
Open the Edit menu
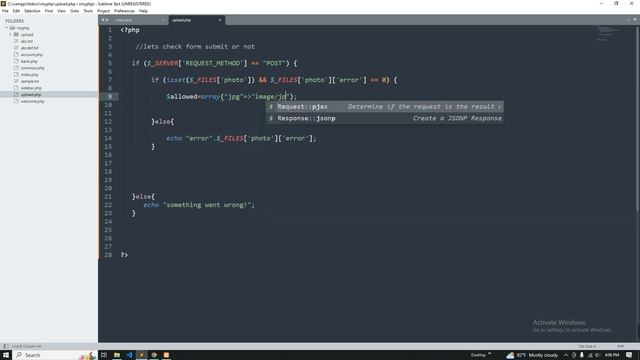(16, 11)
